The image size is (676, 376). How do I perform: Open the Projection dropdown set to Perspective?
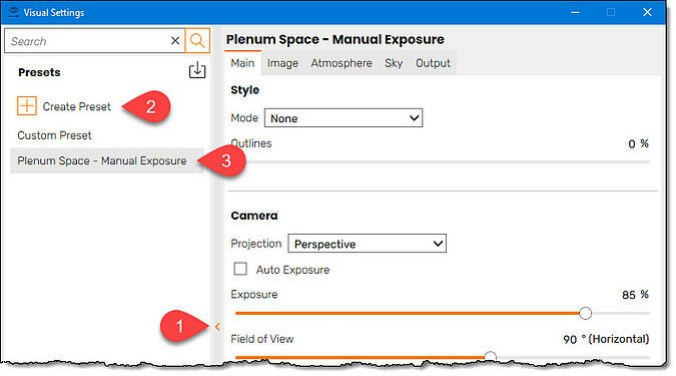click(x=367, y=244)
